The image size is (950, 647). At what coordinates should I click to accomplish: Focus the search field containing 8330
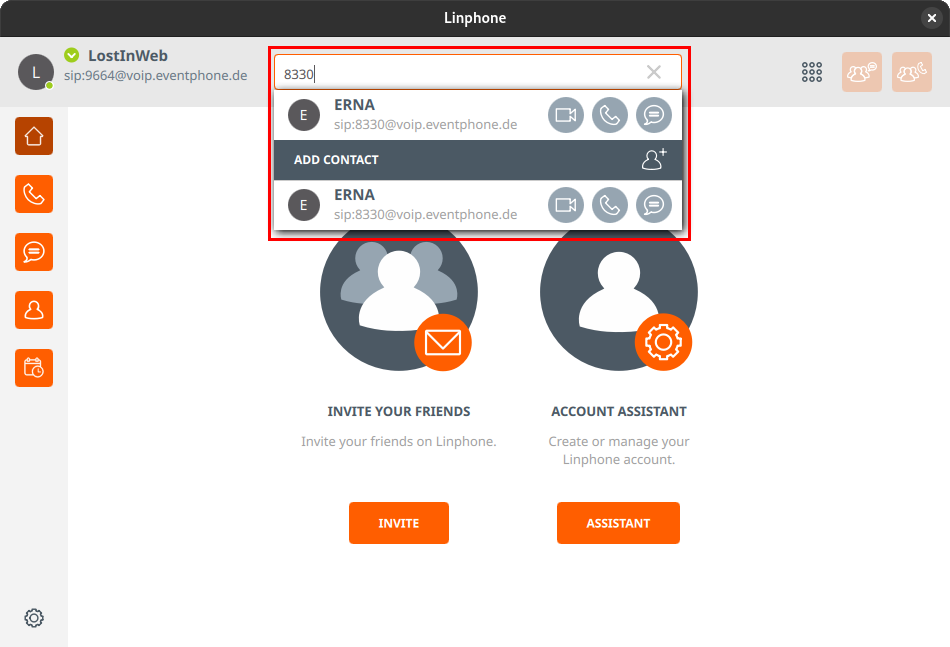pyautogui.click(x=478, y=72)
